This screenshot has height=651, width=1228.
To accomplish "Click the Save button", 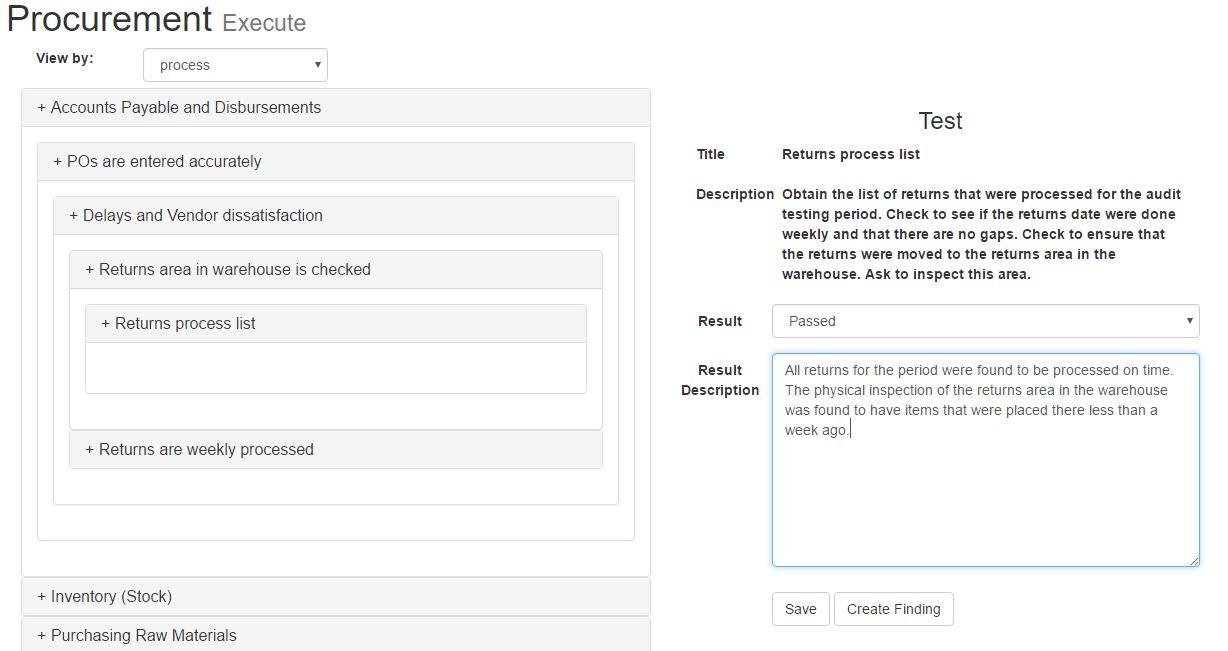I will coord(800,608).
